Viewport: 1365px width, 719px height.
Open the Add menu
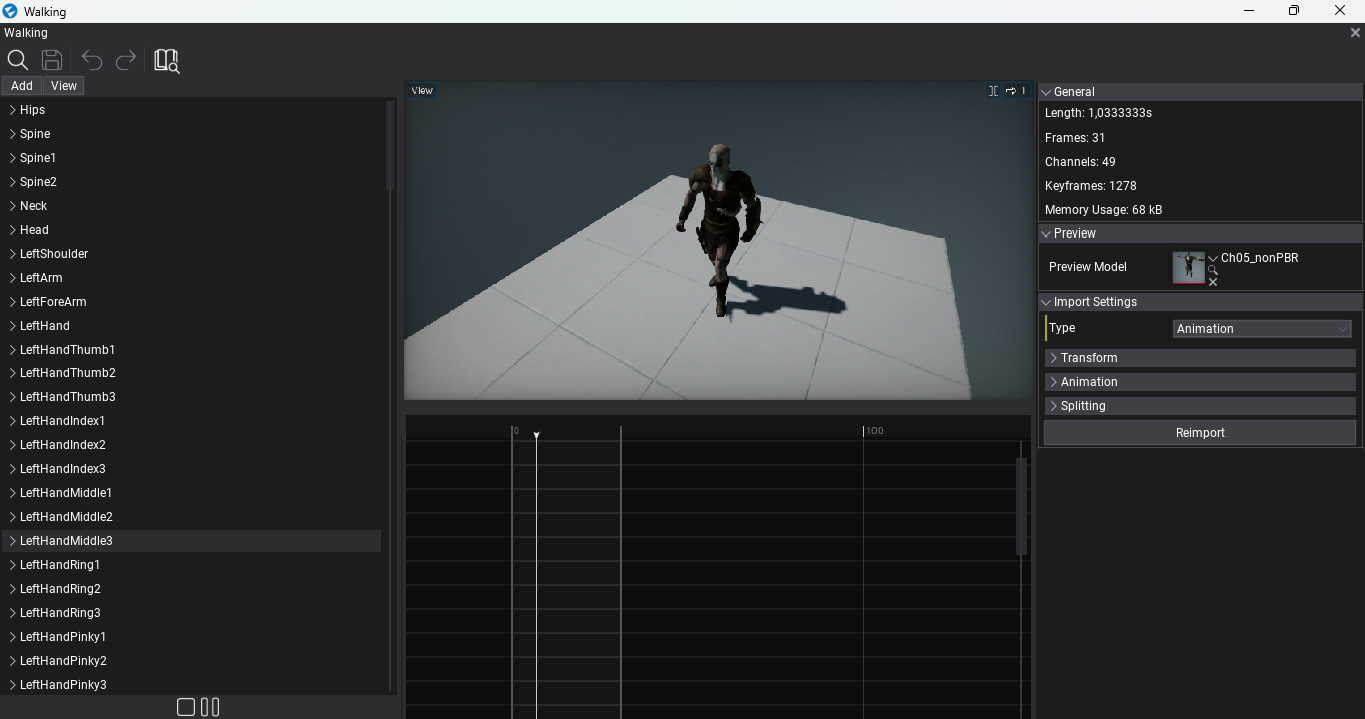pos(21,85)
